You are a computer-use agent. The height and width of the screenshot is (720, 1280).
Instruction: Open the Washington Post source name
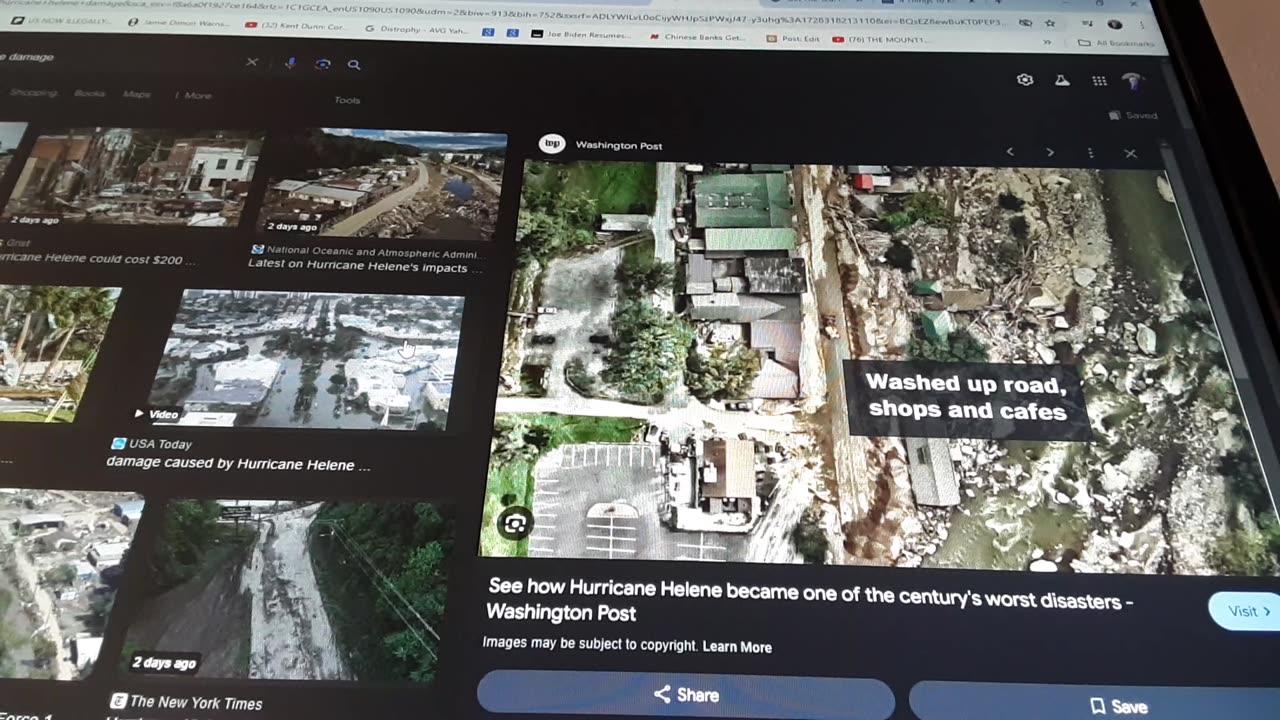(619, 145)
